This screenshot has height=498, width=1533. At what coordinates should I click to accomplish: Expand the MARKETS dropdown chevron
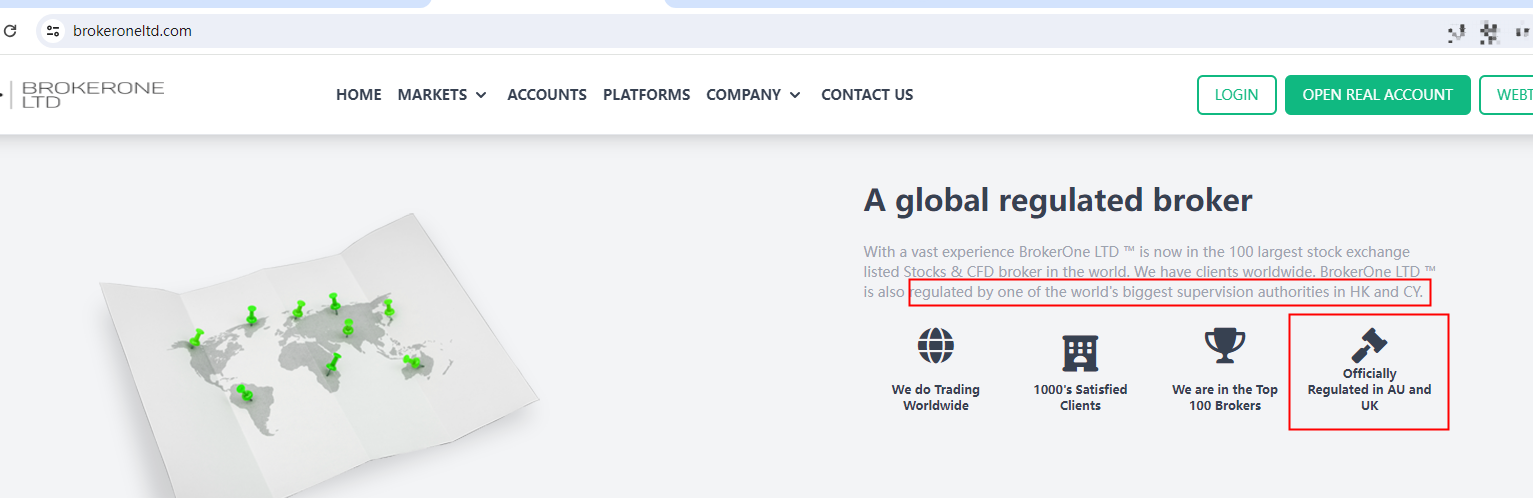point(481,95)
